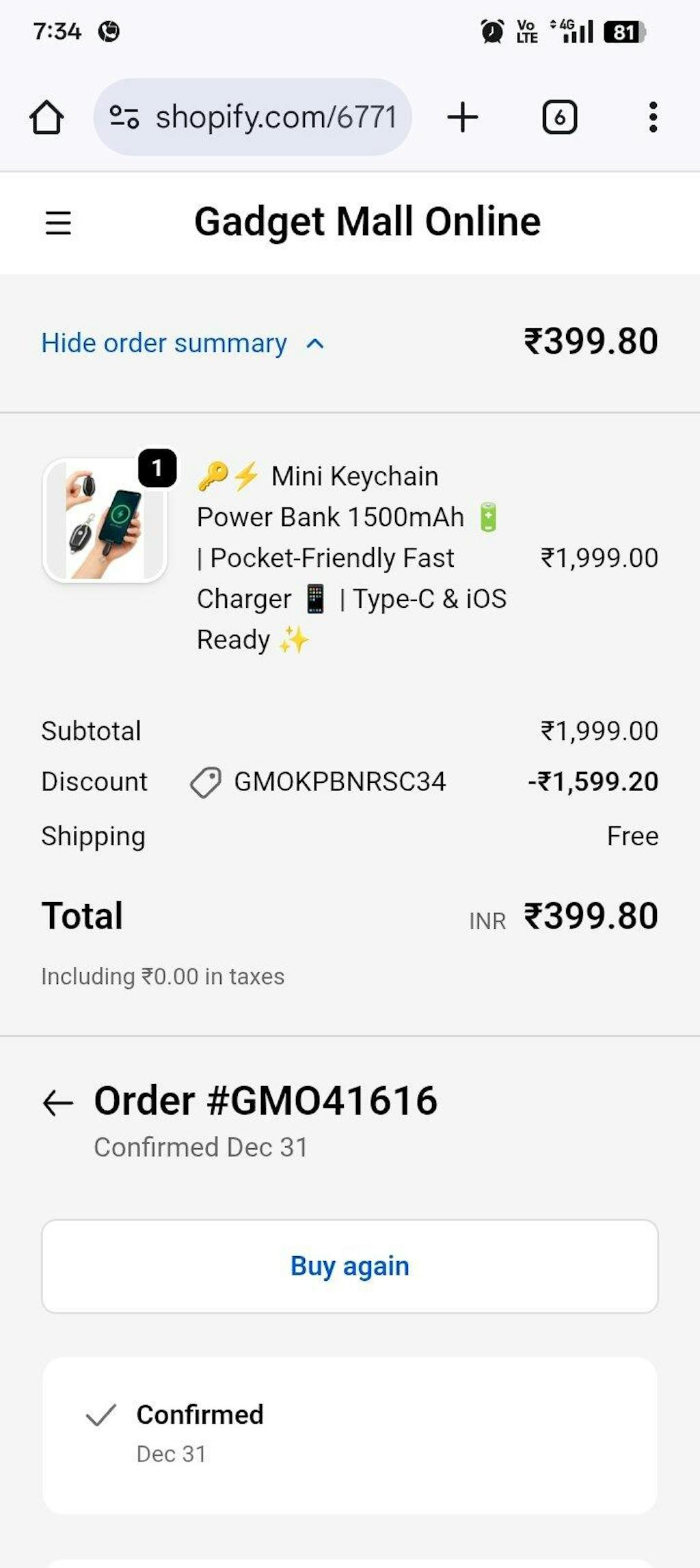This screenshot has width=700, height=1568.
Task: Tap the shopify.com address bar
Action: [252, 117]
